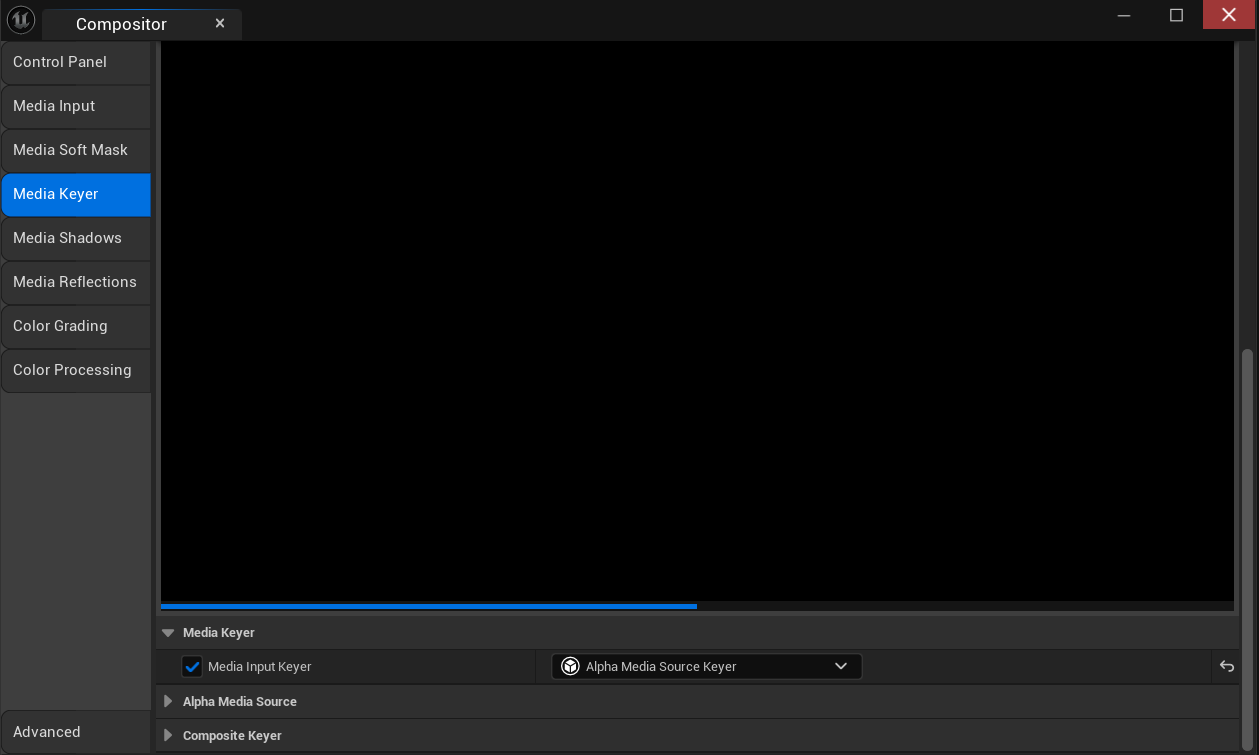Uncheck the Media Input Keyer checkbox
The image size is (1259, 755).
[x=192, y=667]
